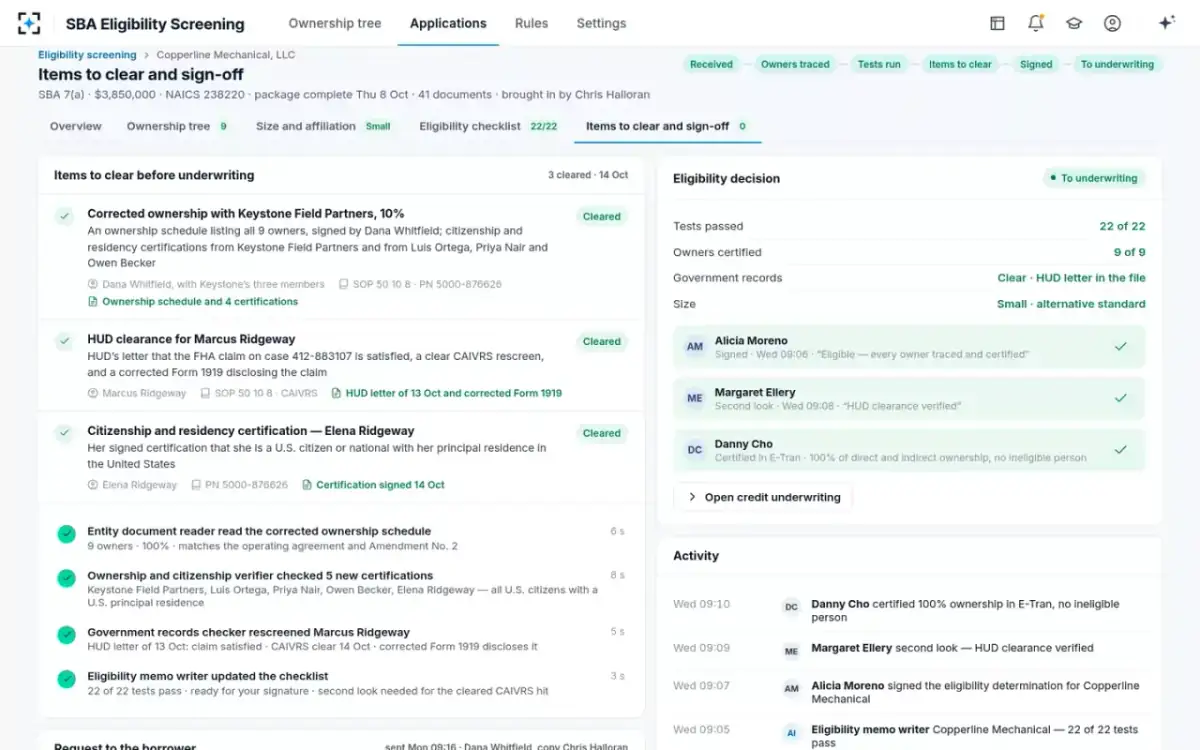The height and width of the screenshot is (750, 1200).
Task: Click the 'Clear · HUD letter in the file' value
Action: pos(1071,278)
